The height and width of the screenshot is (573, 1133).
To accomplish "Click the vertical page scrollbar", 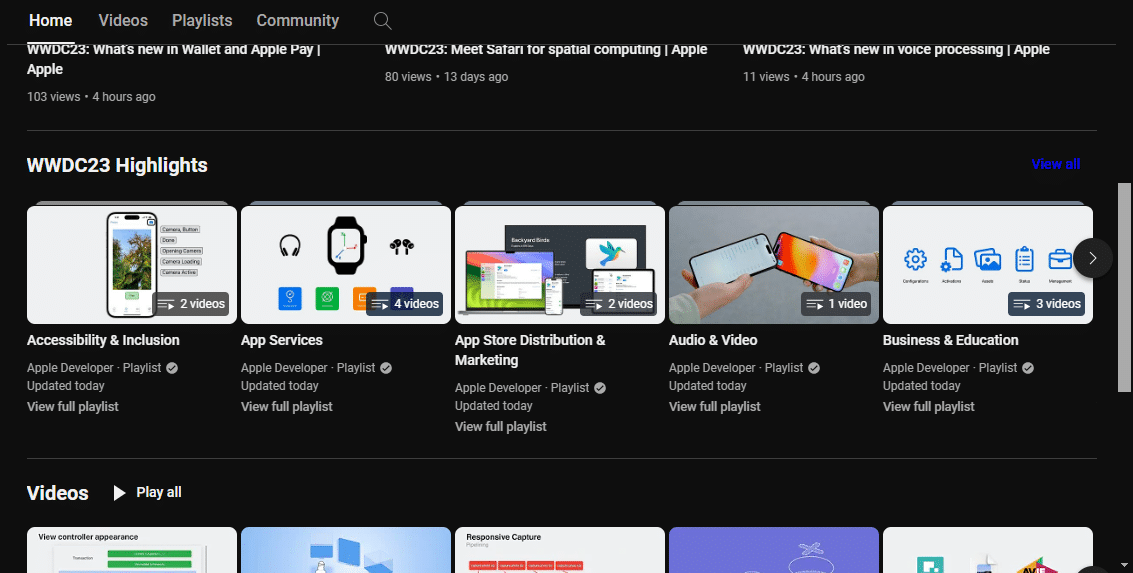I will [1124, 288].
